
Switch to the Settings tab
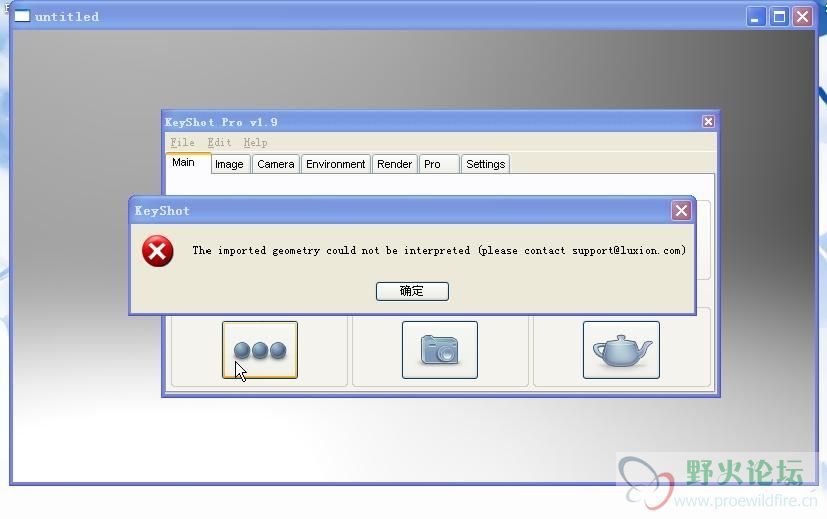point(485,164)
